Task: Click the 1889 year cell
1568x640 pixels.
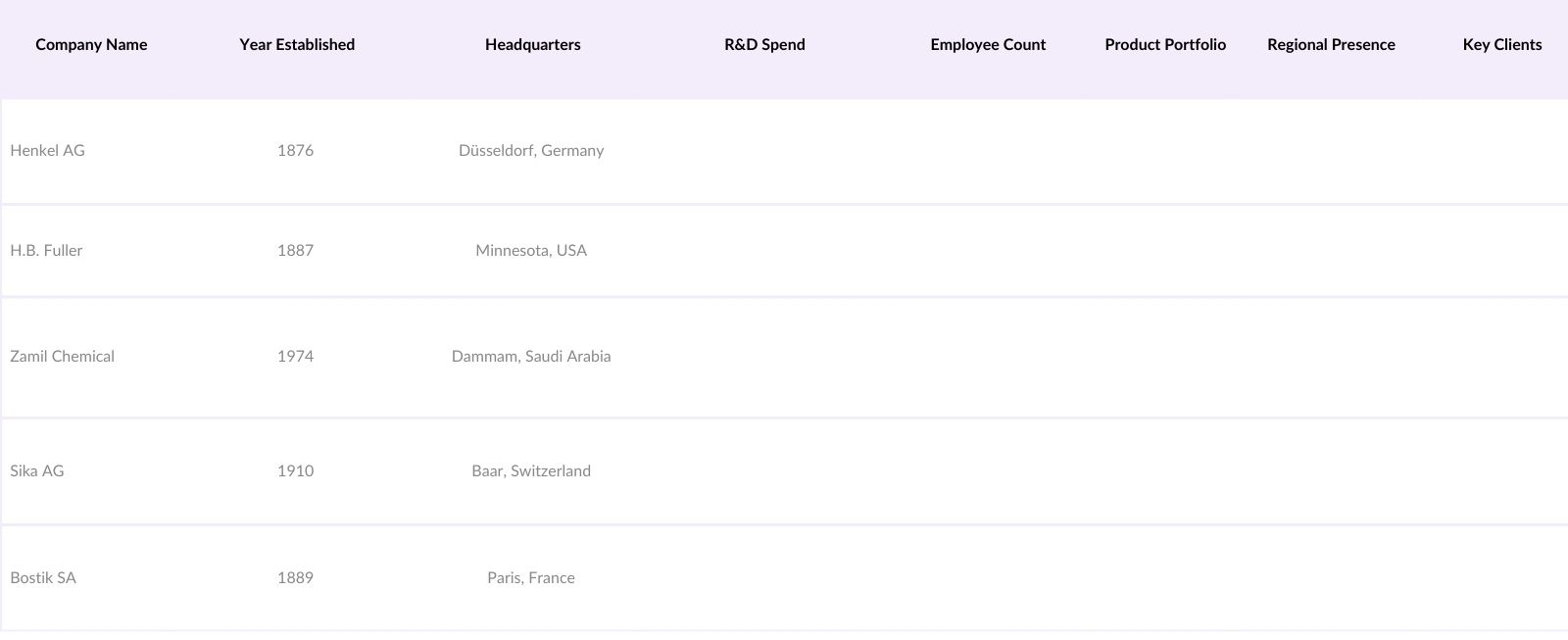Action: 295,578
